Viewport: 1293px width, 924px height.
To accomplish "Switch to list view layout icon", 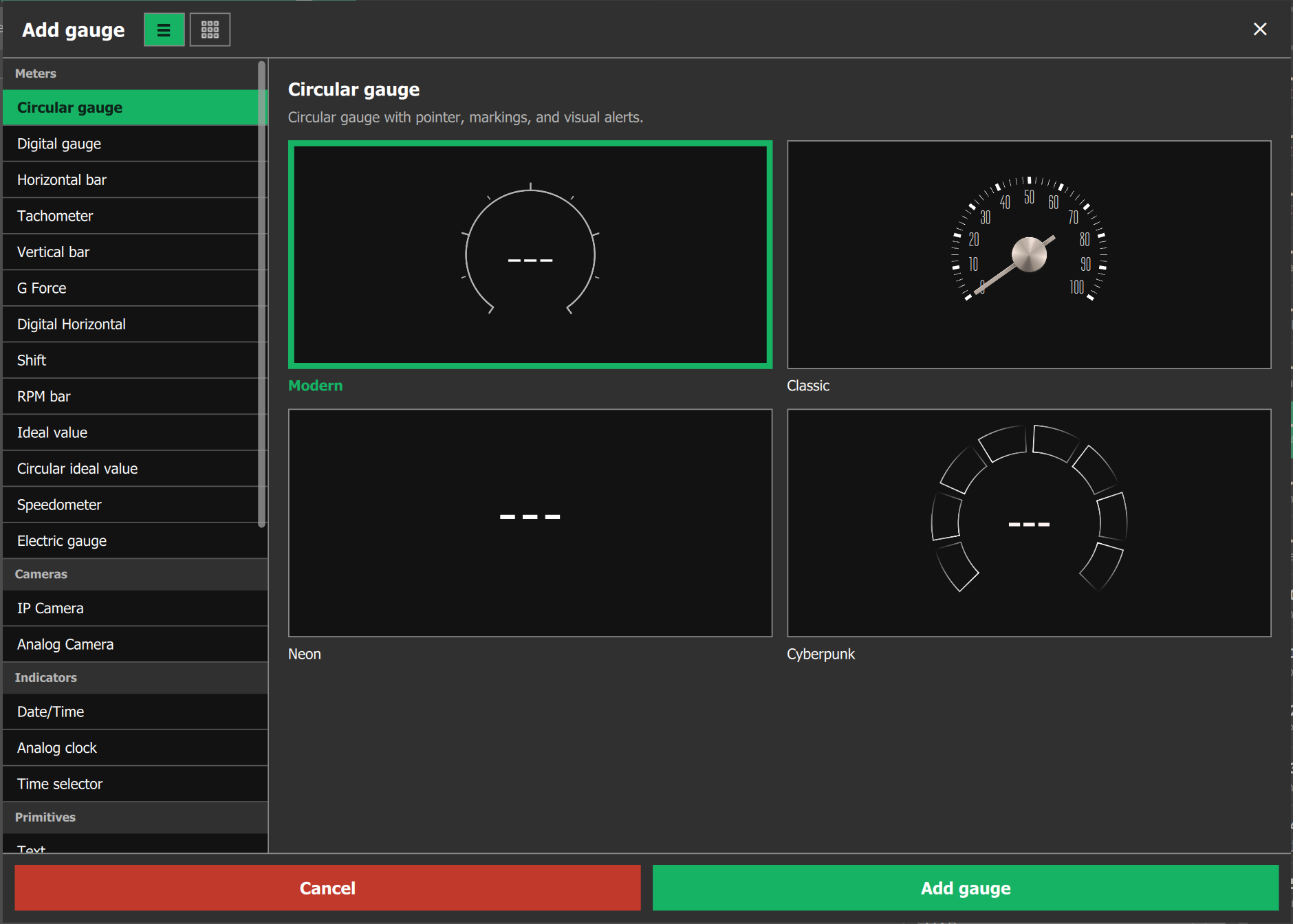I will pyautogui.click(x=164, y=30).
